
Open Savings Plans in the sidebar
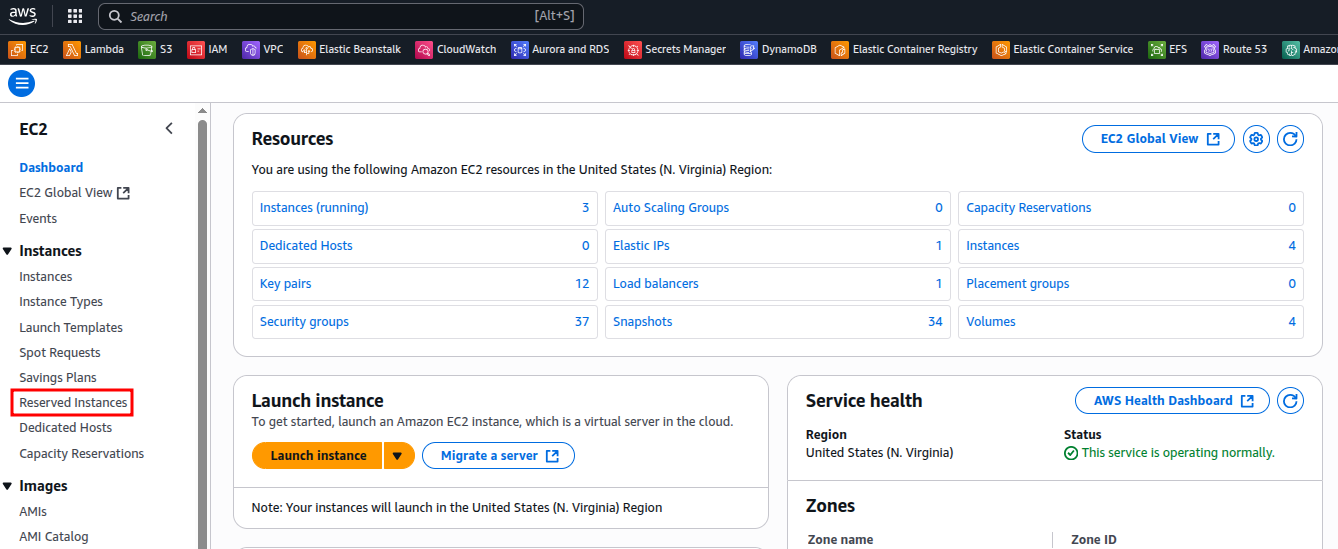pyautogui.click(x=58, y=378)
